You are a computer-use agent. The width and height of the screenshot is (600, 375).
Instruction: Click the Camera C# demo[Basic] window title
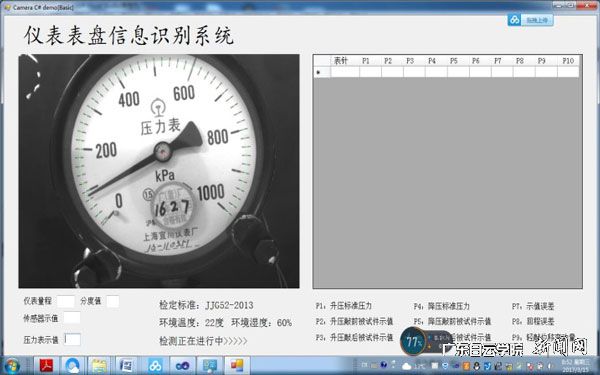point(43,7)
